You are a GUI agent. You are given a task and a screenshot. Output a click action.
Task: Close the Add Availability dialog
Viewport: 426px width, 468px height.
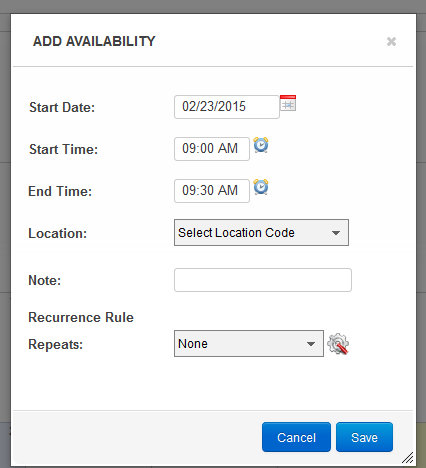[x=391, y=42]
